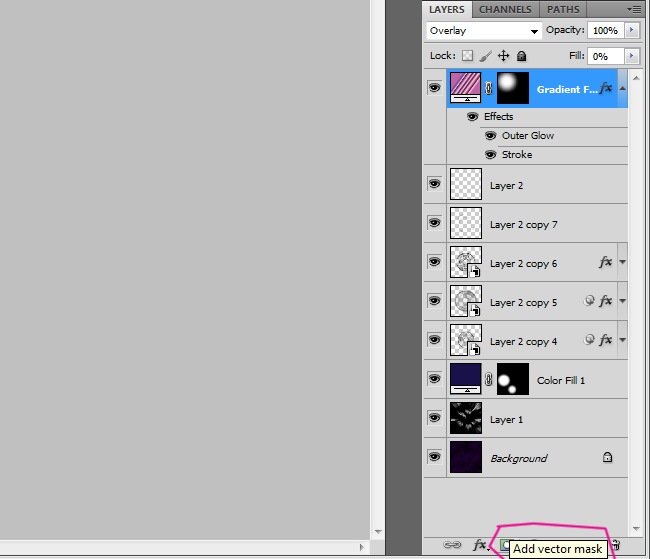Image resolution: width=650 pixels, height=559 pixels.
Task: Select the layer named Layer 2
Action: click(x=507, y=185)
